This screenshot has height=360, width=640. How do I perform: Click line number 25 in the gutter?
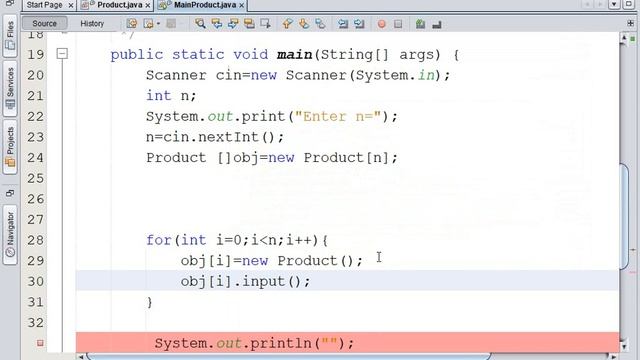(36, 178)
